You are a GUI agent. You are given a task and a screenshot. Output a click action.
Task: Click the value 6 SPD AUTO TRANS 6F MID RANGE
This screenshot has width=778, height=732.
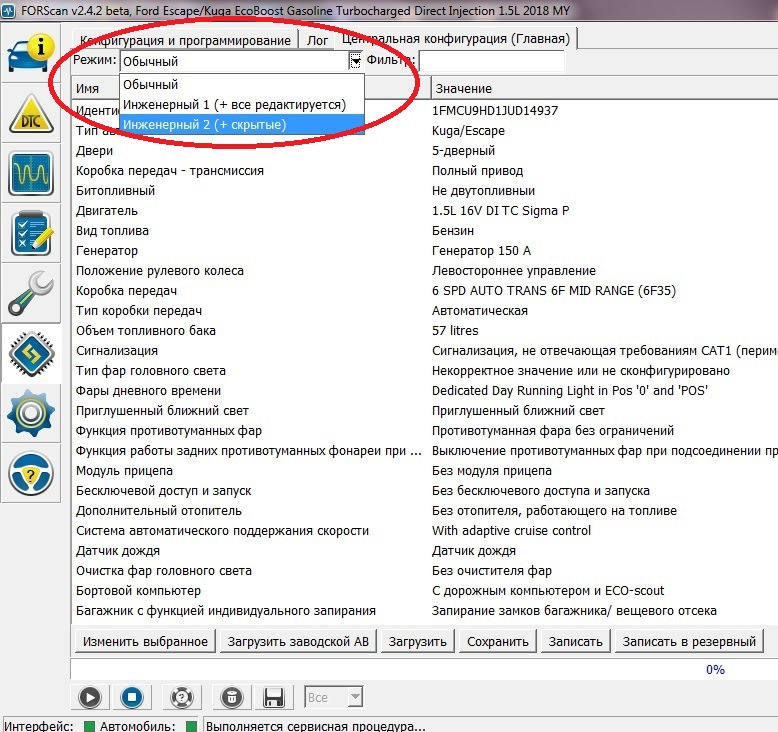coord(554,290)
